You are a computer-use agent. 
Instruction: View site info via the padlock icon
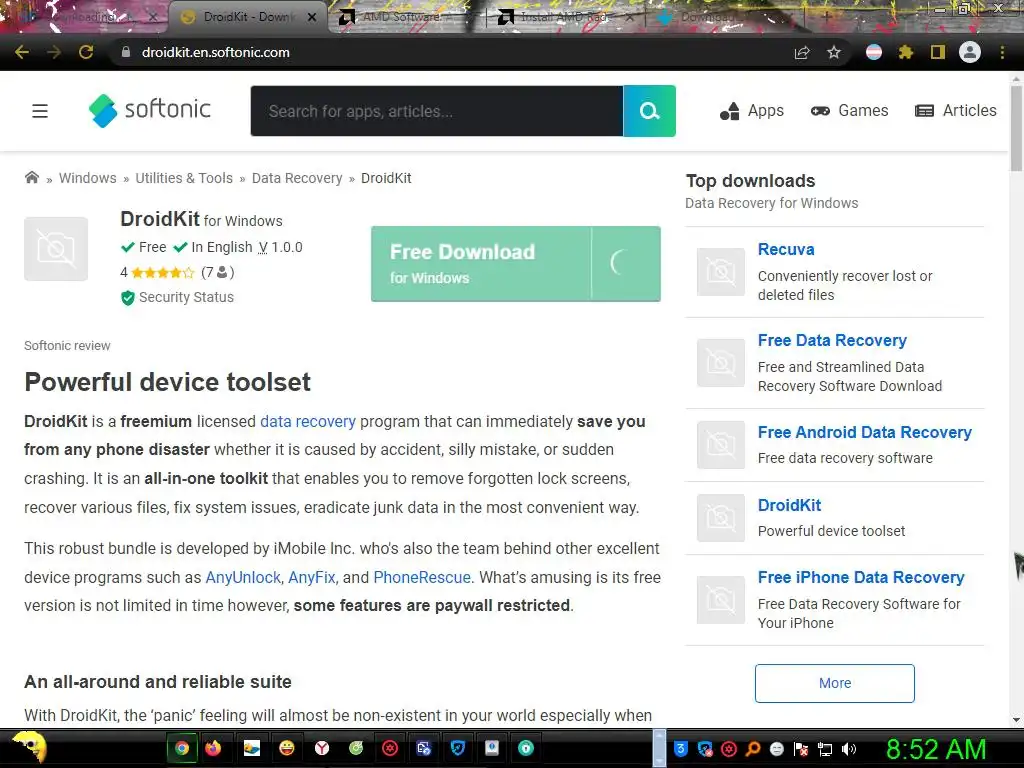pyautogui.click(x=126, y=52)
